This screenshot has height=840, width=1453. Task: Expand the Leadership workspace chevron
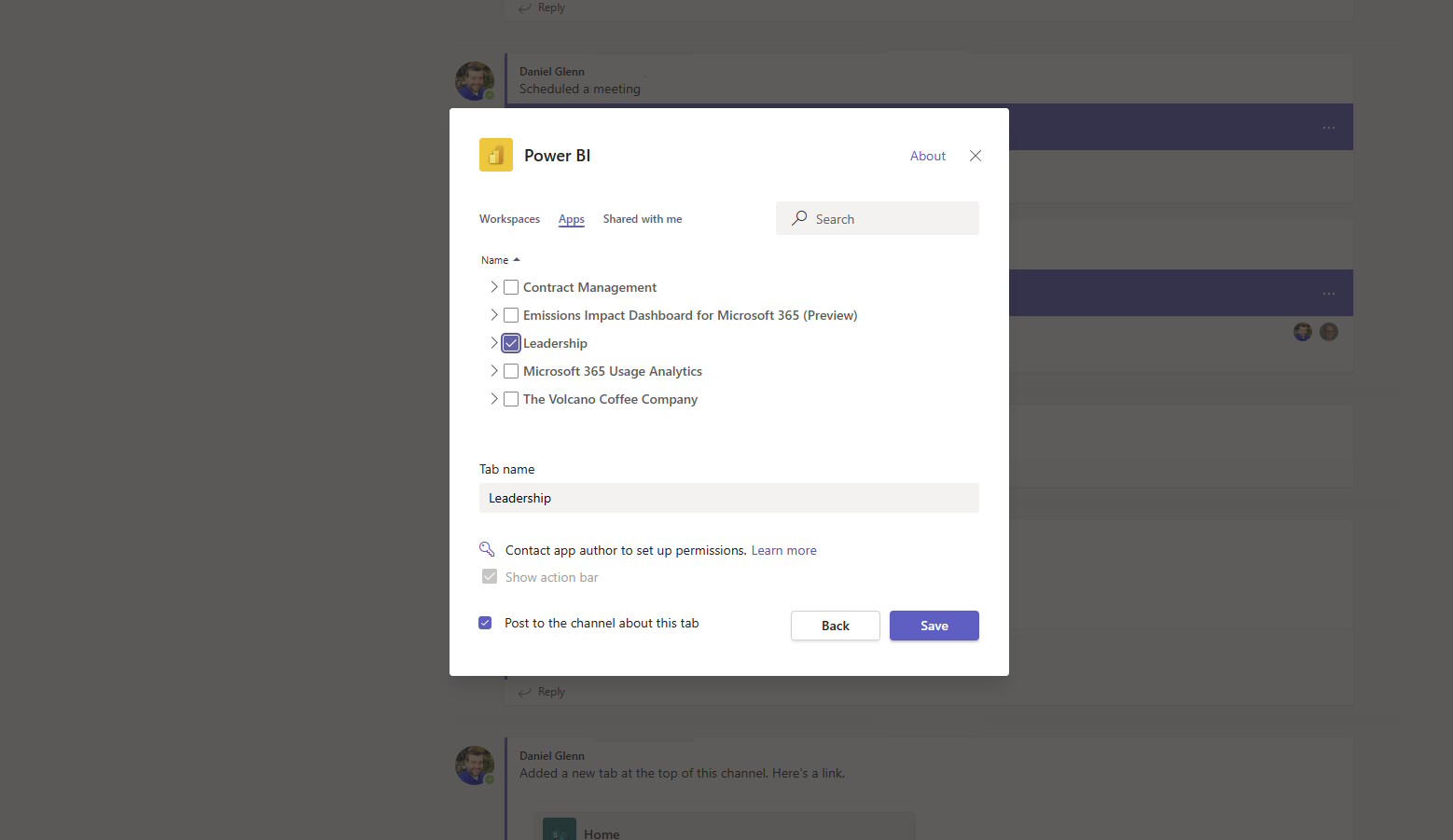click(x=493, y=342)
